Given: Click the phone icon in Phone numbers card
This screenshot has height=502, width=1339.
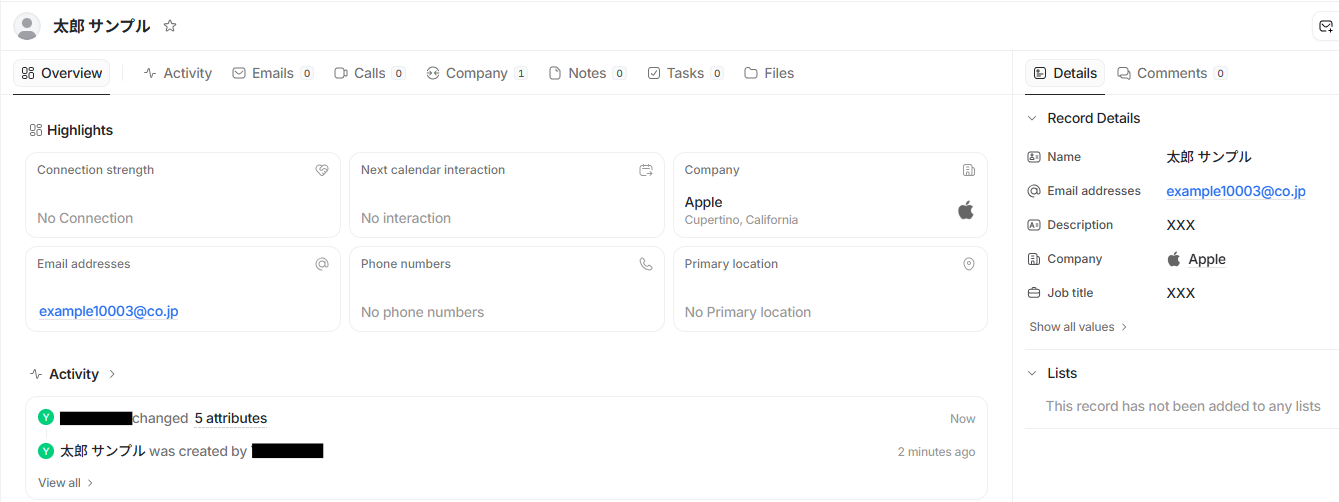Looking at the screenshot, I should (646, 264).
